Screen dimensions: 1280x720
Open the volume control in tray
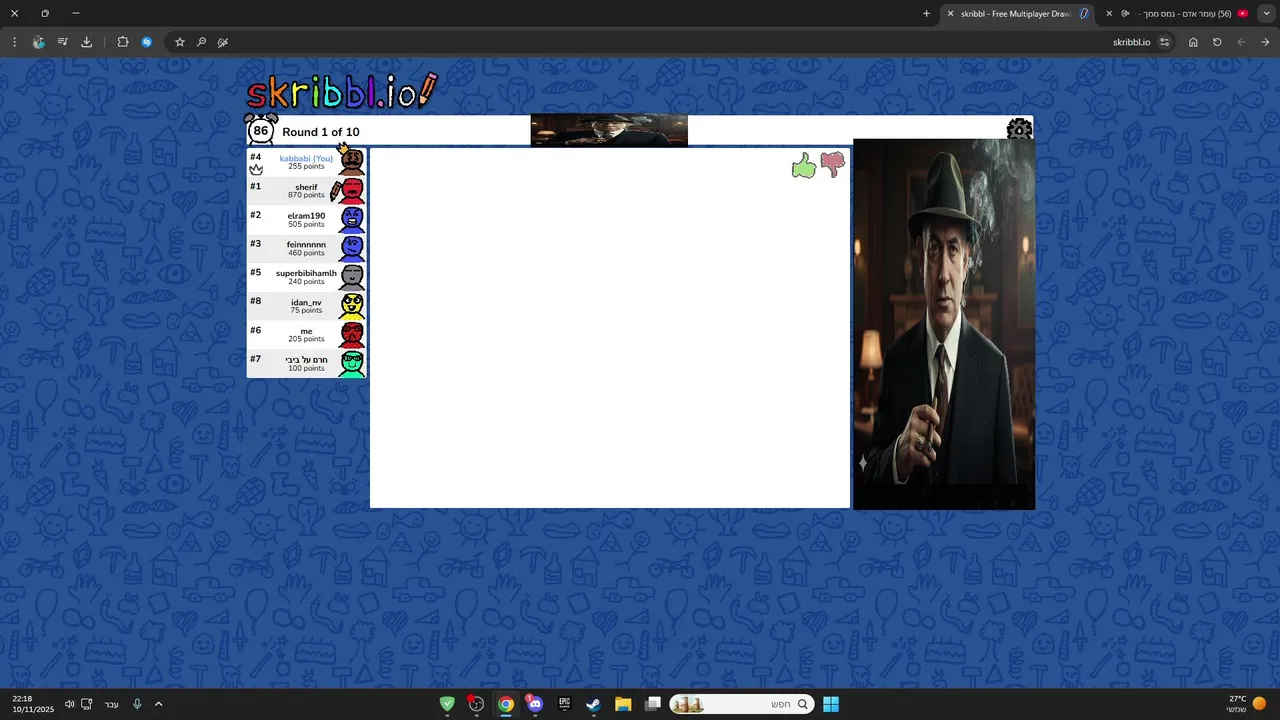tap(69, 704)
